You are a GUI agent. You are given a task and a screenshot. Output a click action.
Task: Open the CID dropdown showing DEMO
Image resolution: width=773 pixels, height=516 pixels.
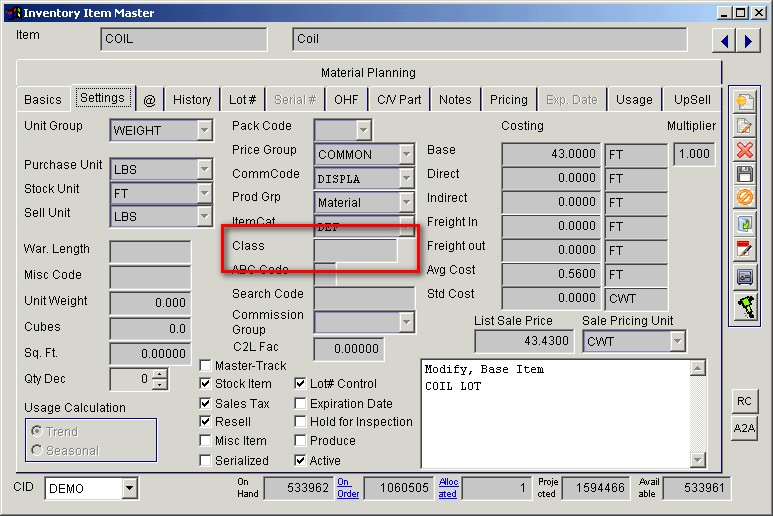click(x=129, y=489)
